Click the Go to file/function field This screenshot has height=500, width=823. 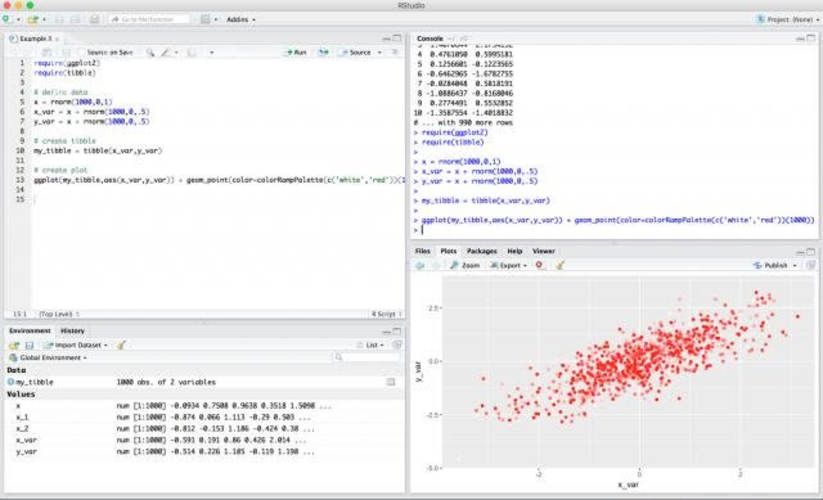(x=150, y=19)
